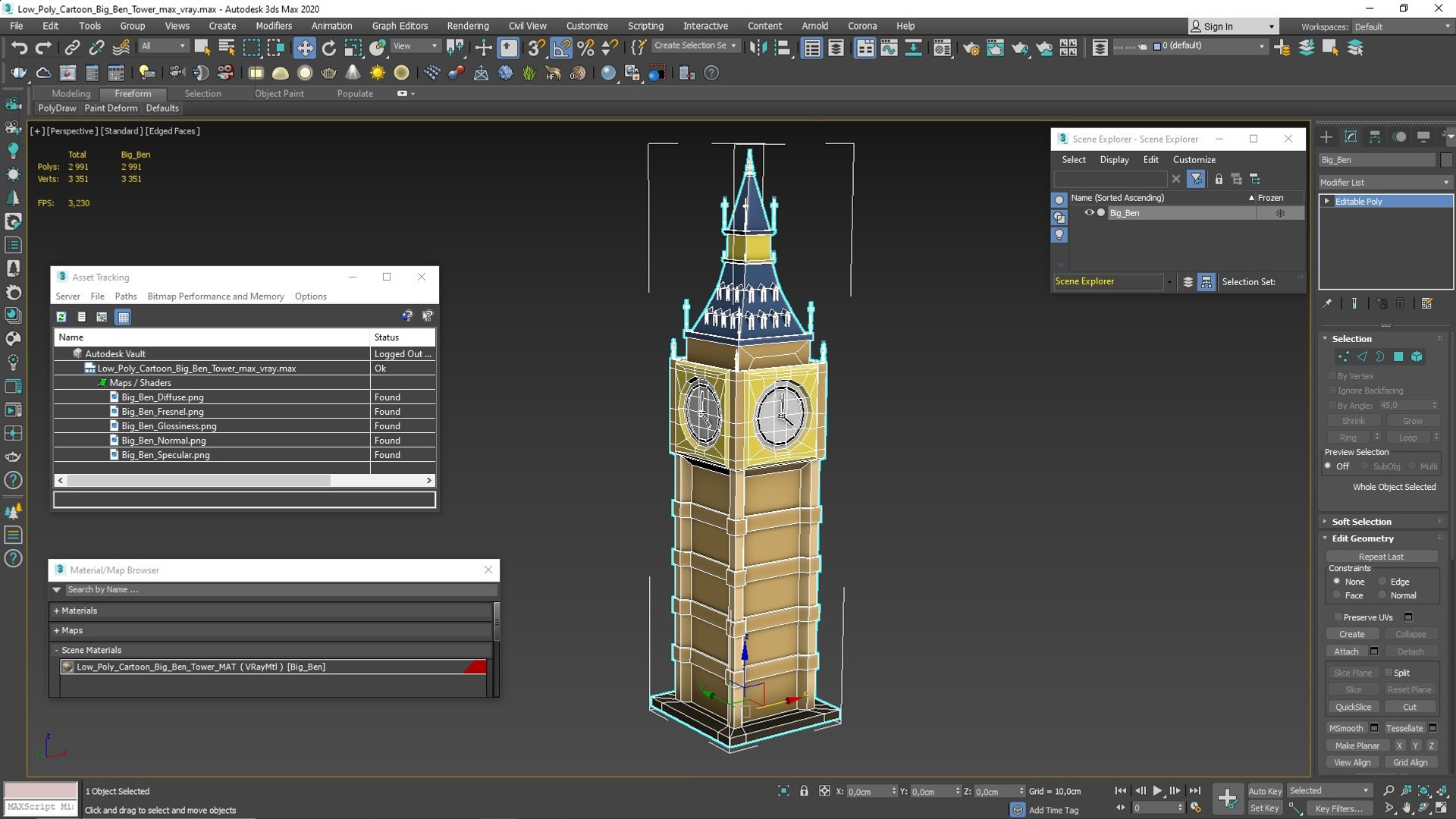
Task: Click the Play Animation button
Action: coord(1157,790)
